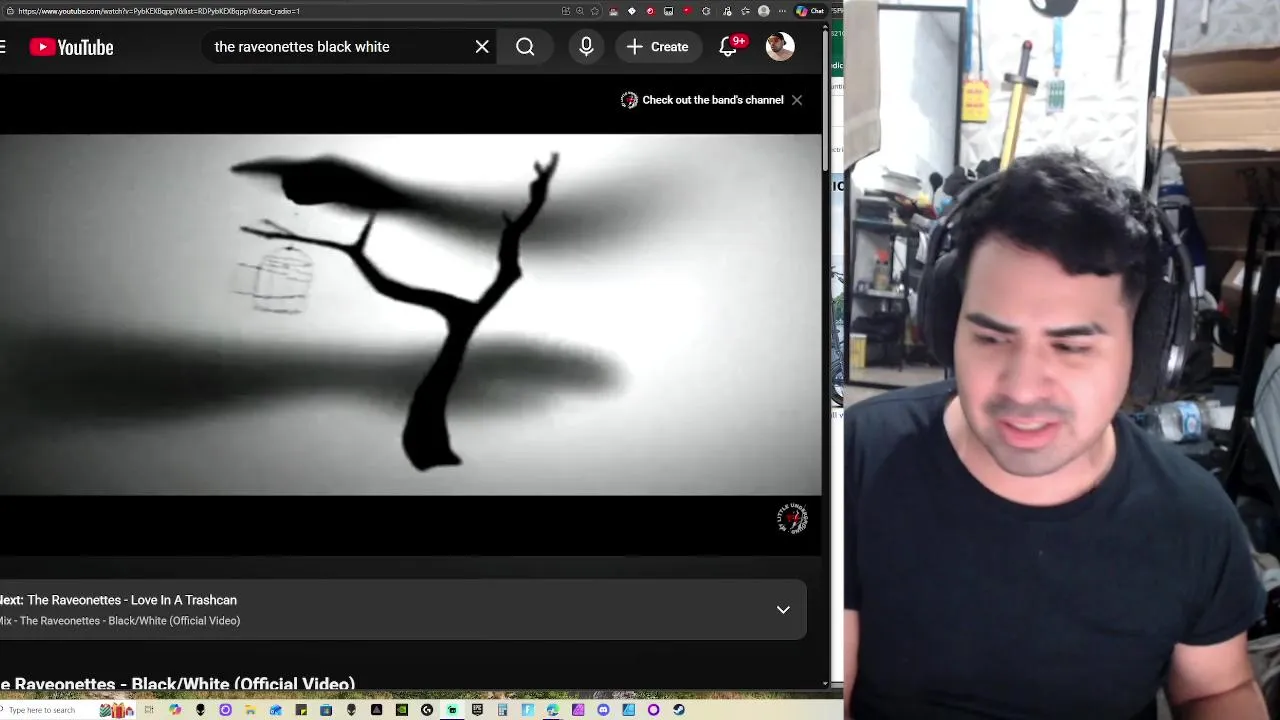The width and height of the screenshot is (1280, 720).
Task: Click the media control music note icon
Action: coord(727,11)
